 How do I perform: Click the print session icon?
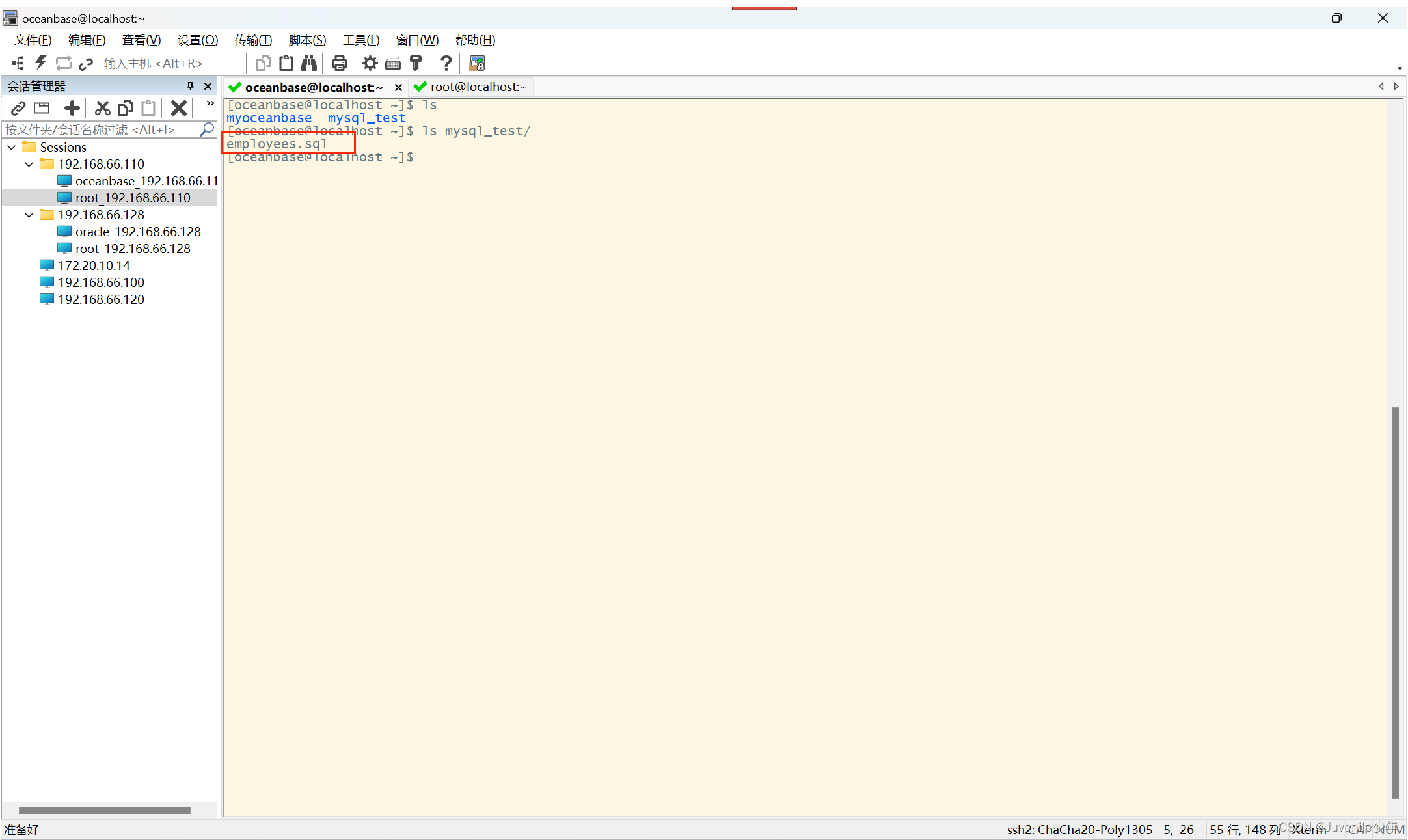(x=340, y=63)
